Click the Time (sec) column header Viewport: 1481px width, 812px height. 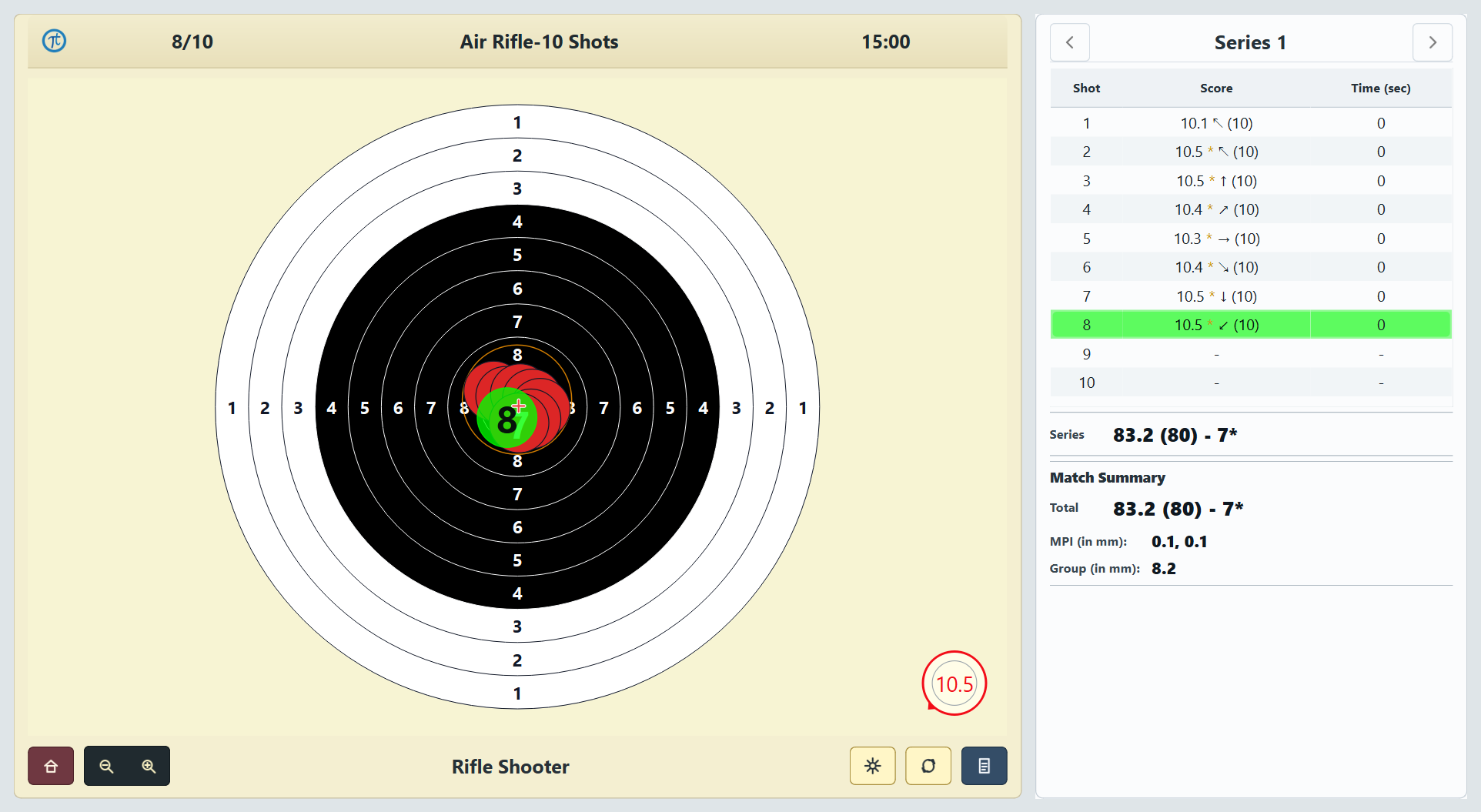(1381, 89)
